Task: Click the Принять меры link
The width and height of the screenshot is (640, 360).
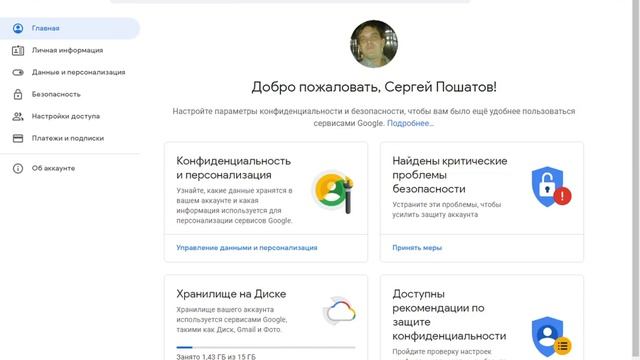Action: [417, 248]
